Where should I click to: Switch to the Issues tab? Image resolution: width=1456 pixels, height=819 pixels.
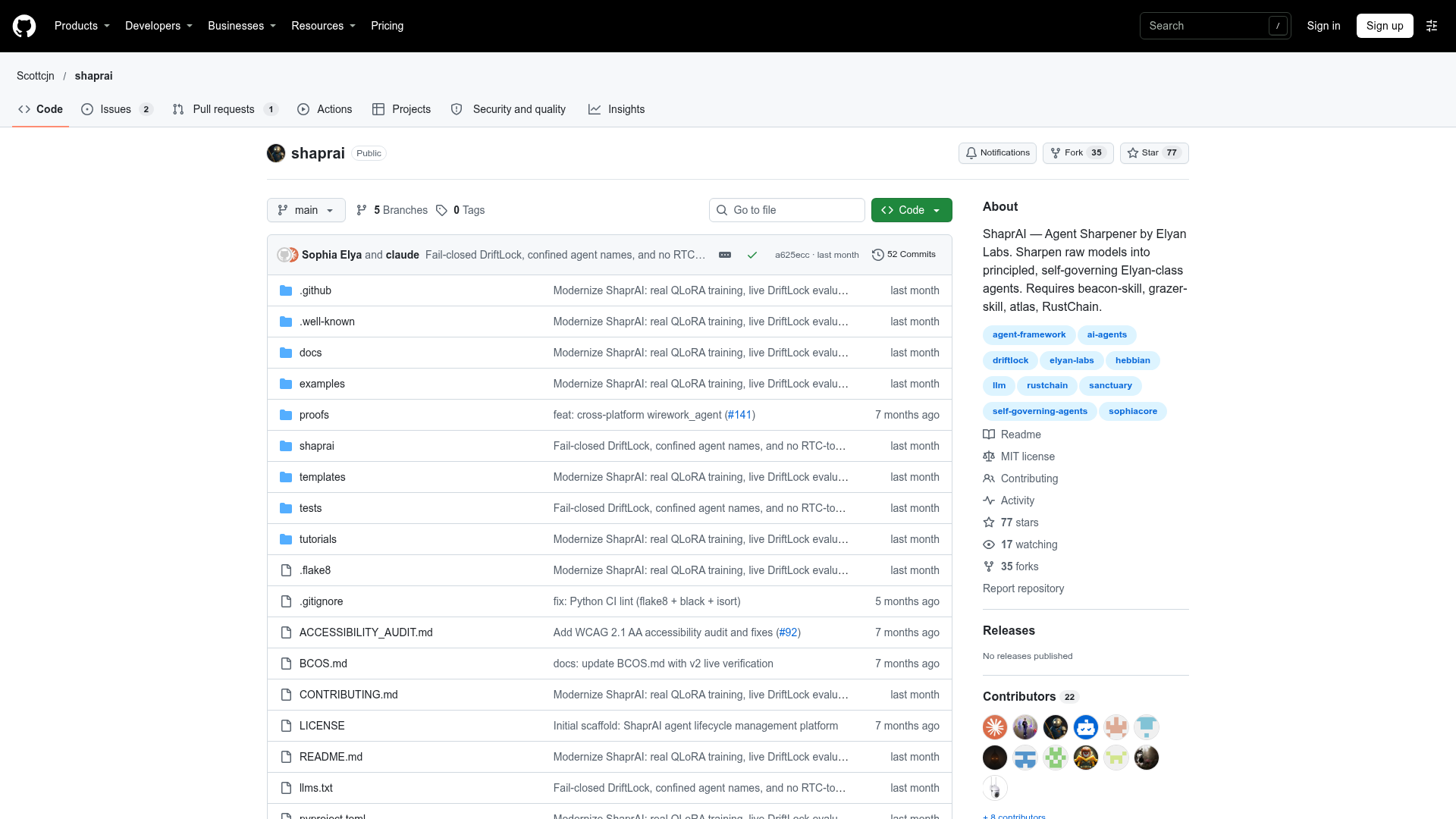(x=117, y=109)
